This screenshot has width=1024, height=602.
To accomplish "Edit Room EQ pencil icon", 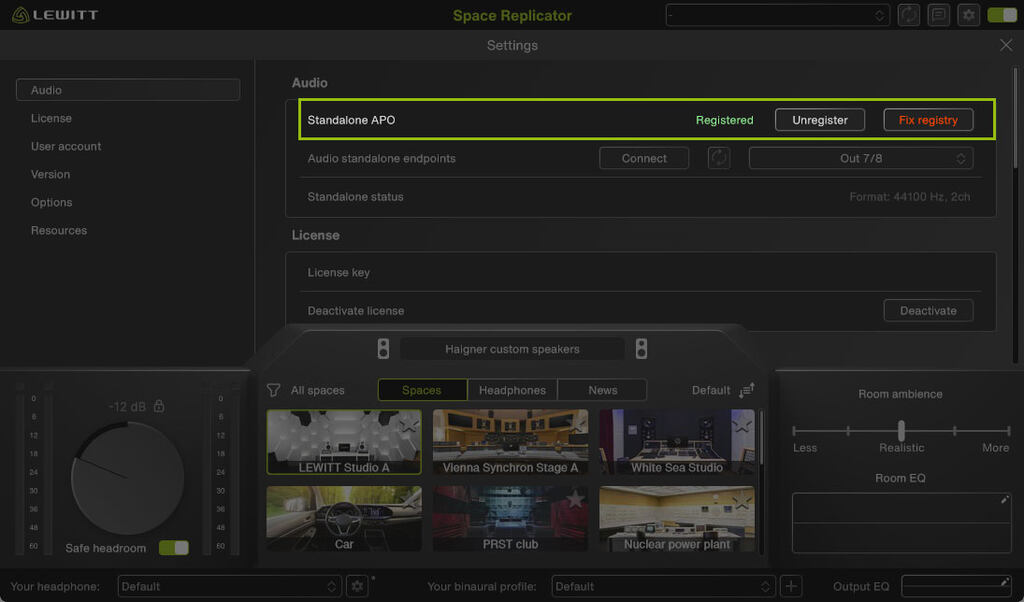I will tap(1004, 499).
